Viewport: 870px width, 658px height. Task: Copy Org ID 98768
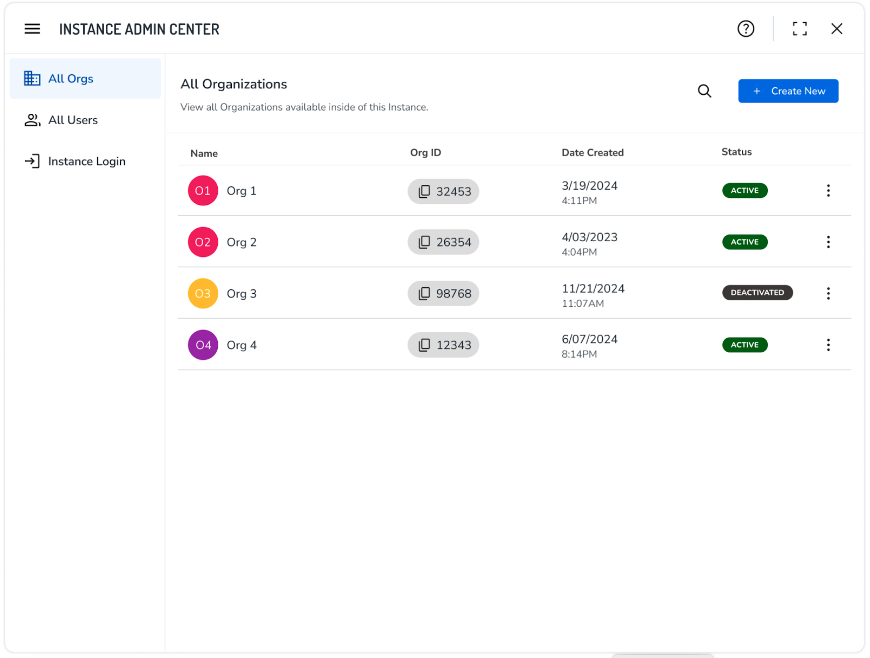(425, 294)
